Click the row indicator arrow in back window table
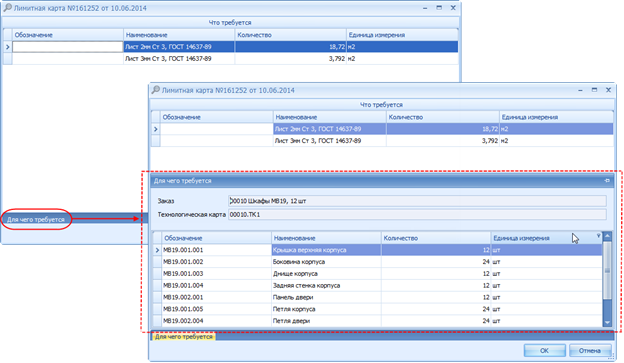Image resolution: width=624 pixels, height=363 pixels. [x=8, y=47]
